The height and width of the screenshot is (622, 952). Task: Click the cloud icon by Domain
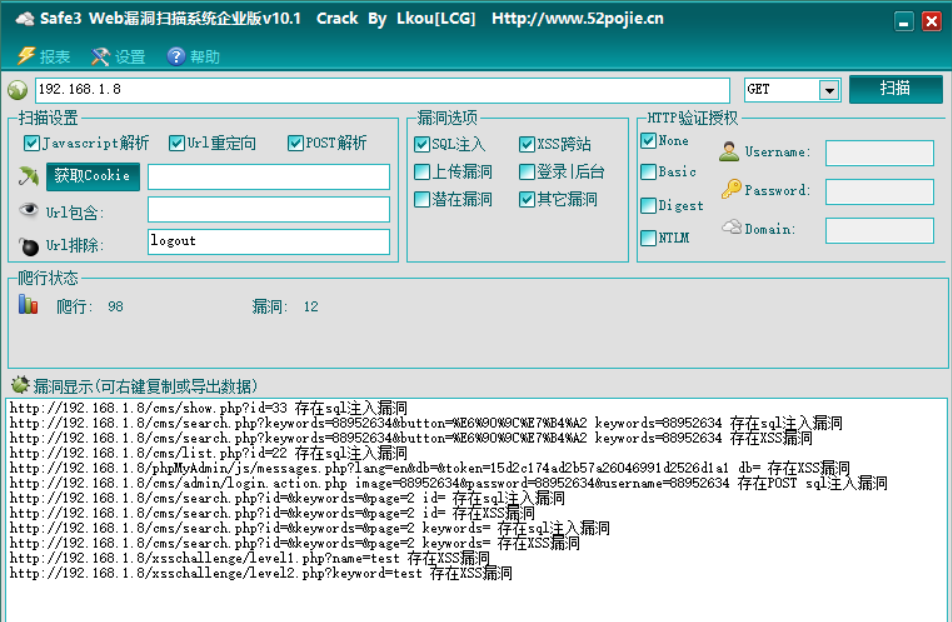coord(732,227)
